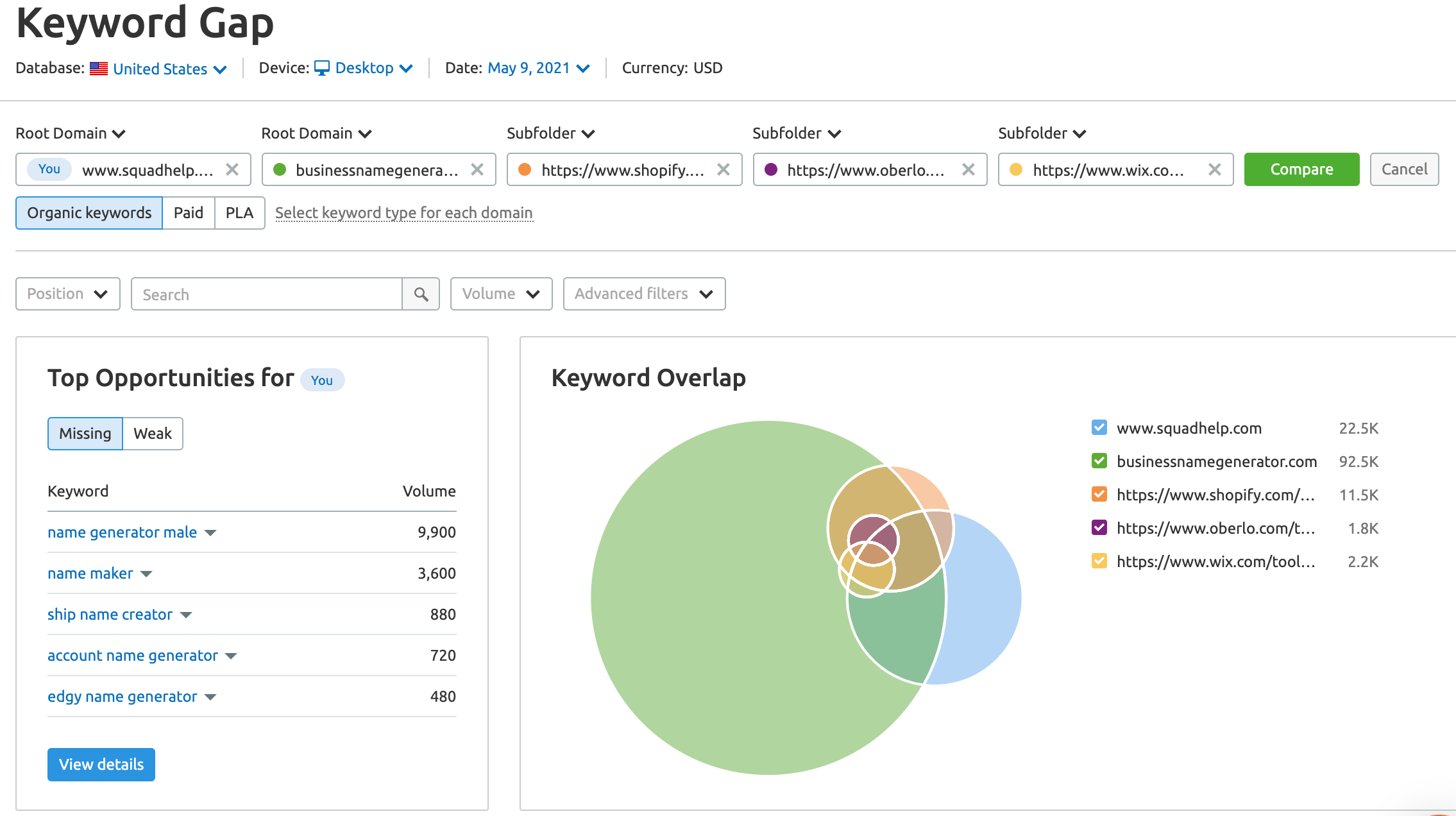Open the May 9, 2021 date picker

pyautogui.click(x=539, y=68)
